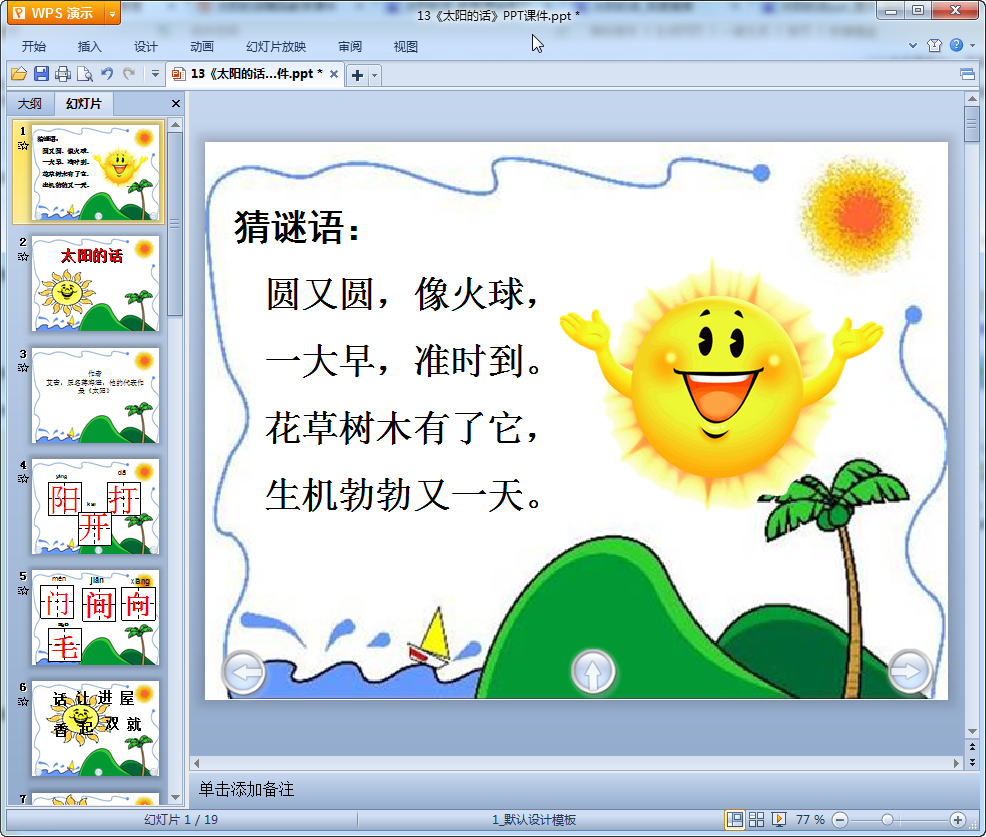The height and width of the screenshot is (837, 986).
Task: Select slide 4 thumbnail with 阳 打 开
Action: 95,506
